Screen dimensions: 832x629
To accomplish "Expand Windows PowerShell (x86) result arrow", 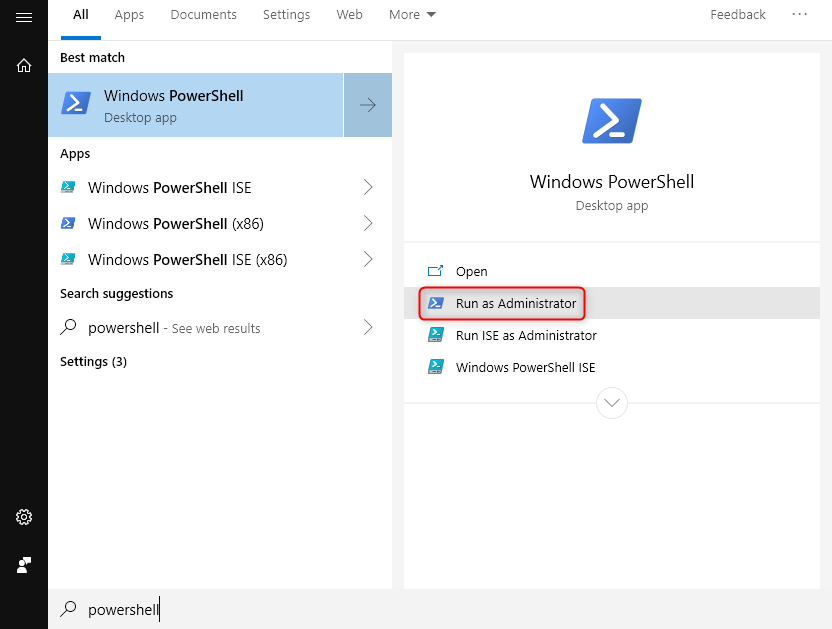I will click(x=368, y=223).
